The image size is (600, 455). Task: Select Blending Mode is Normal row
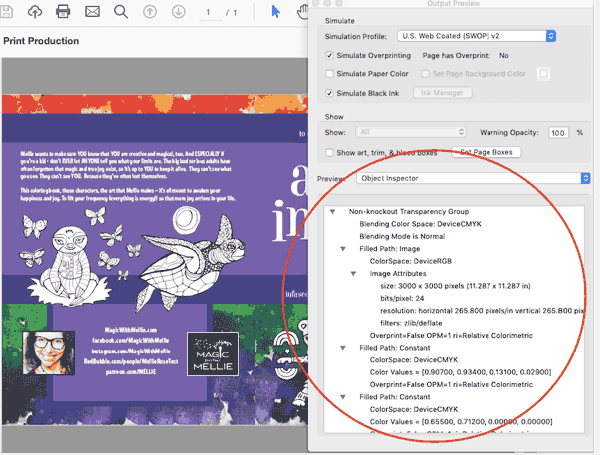point(402,236)
